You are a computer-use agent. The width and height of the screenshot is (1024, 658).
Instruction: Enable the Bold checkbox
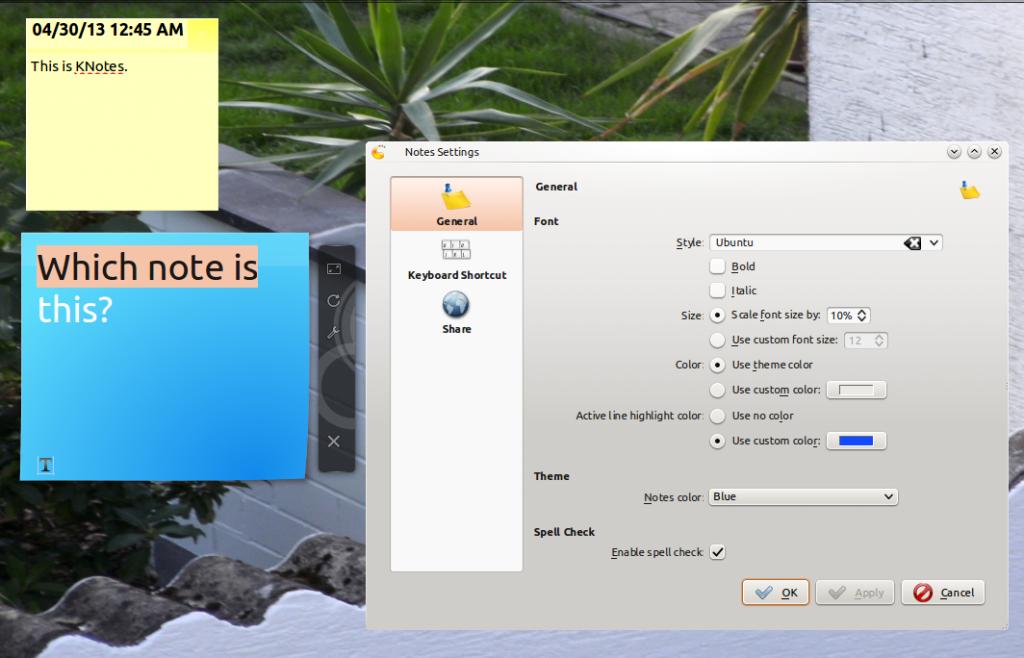(x=717, y=267)
